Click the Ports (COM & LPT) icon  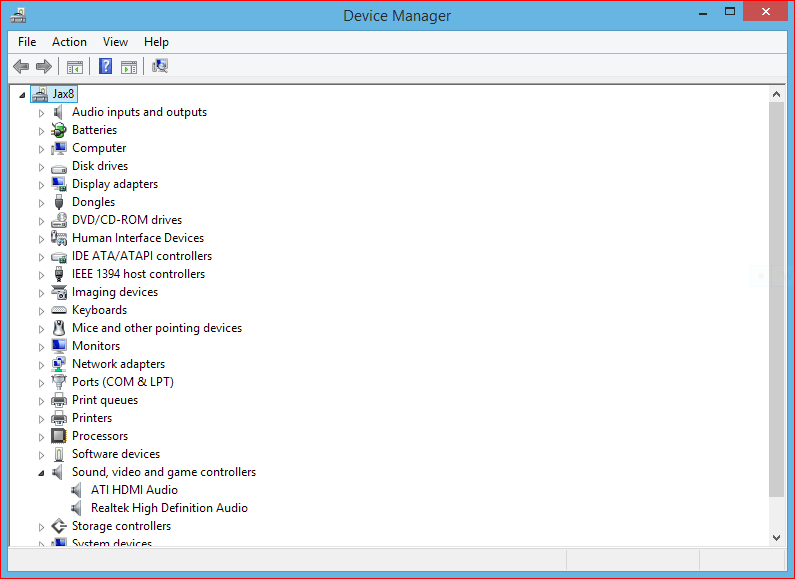[x=59, y=382]
